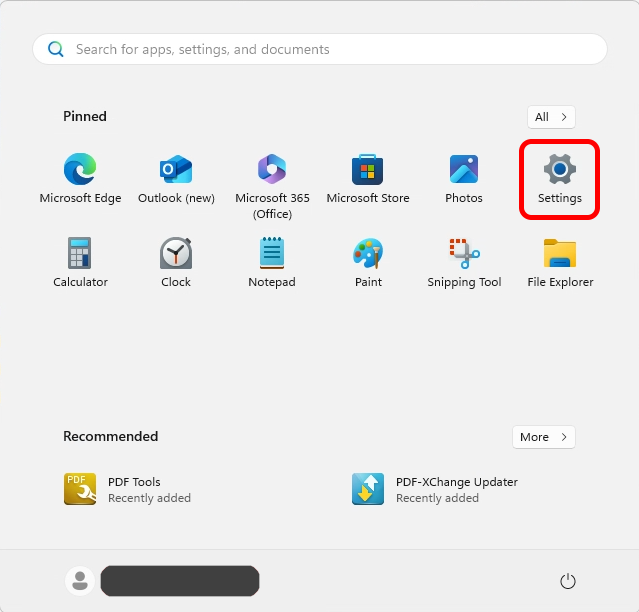Screen dimensions: 639x612
Task: Click the user account name button
Action: point(180,581)
